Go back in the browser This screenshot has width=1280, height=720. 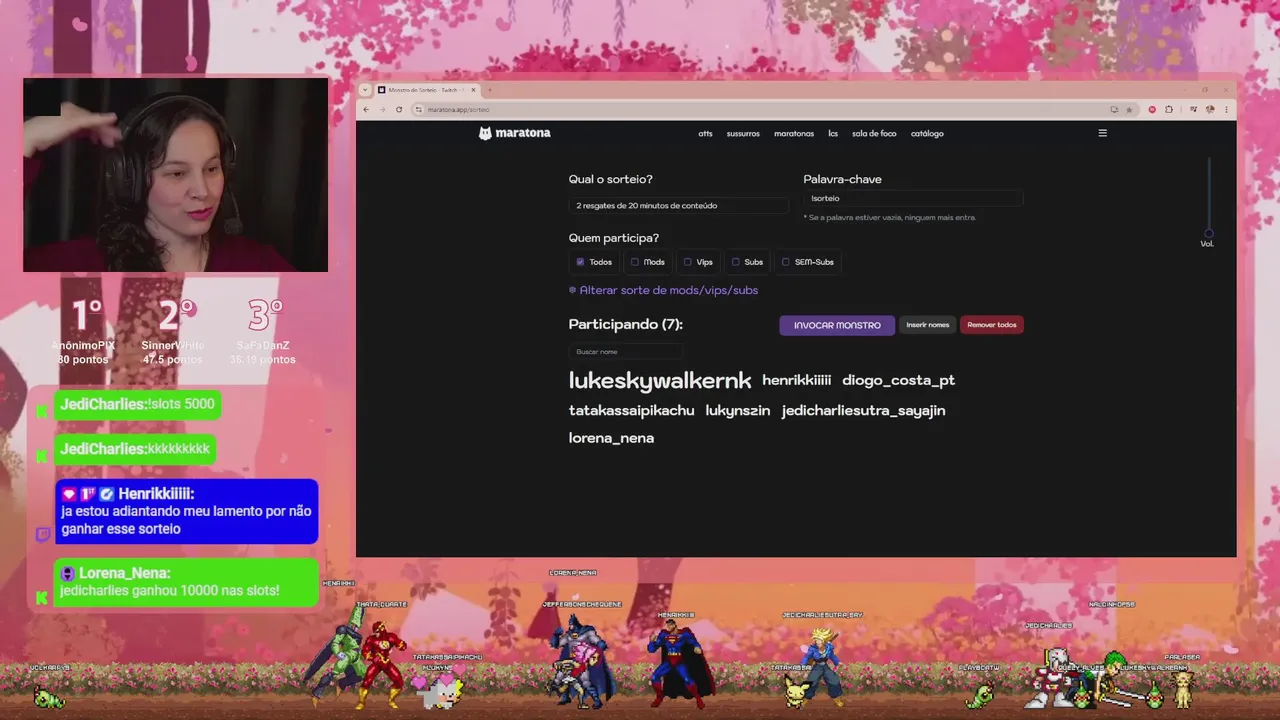[366, 109]
